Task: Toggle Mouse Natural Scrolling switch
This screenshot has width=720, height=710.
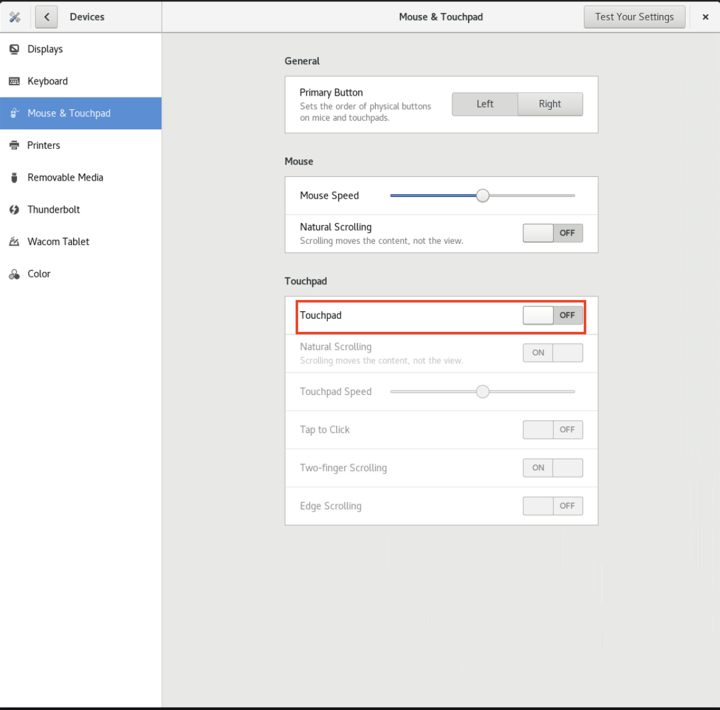Action: pos(553,233)
